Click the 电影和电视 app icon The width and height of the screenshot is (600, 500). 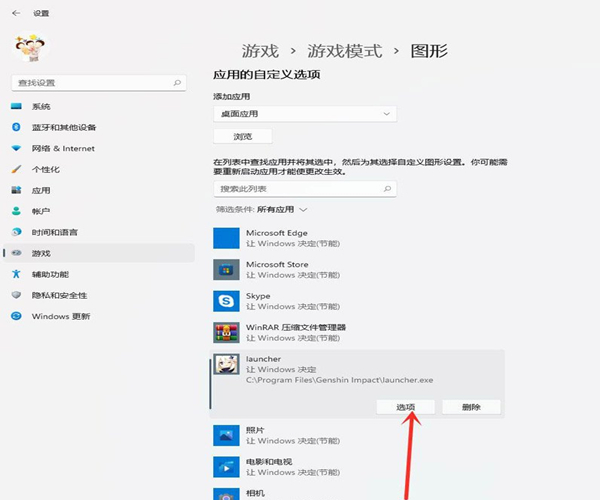click(x=226, y=467)
